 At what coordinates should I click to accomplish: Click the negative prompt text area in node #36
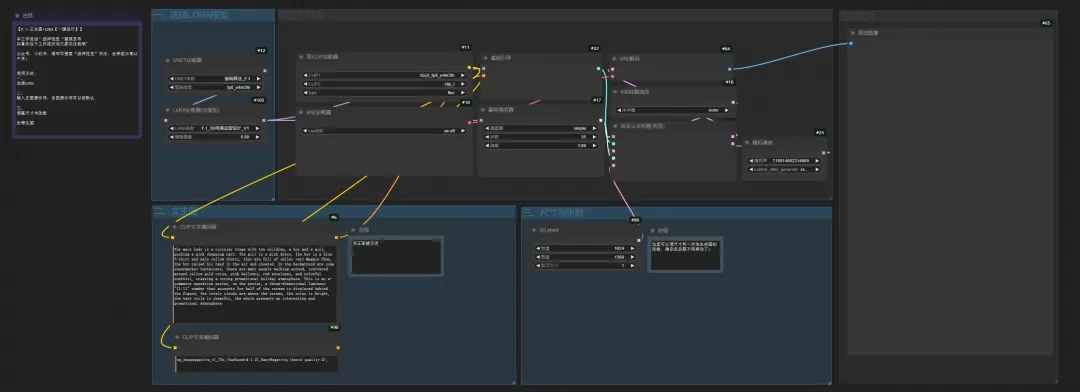coord(256,364)
